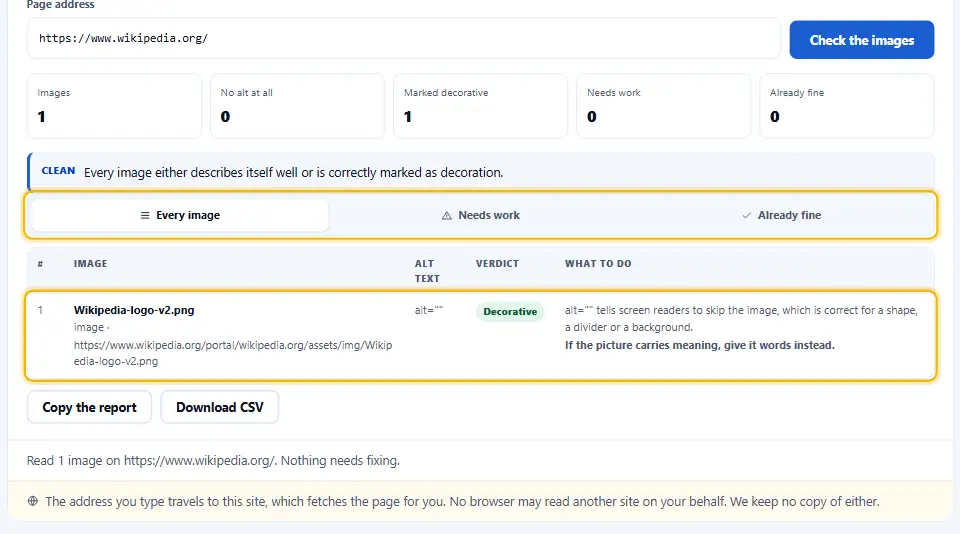Image resolution: width=960 pixels, height=534 pixels.
Task: Click the Needs work count card
Action: tap(664, 106)
